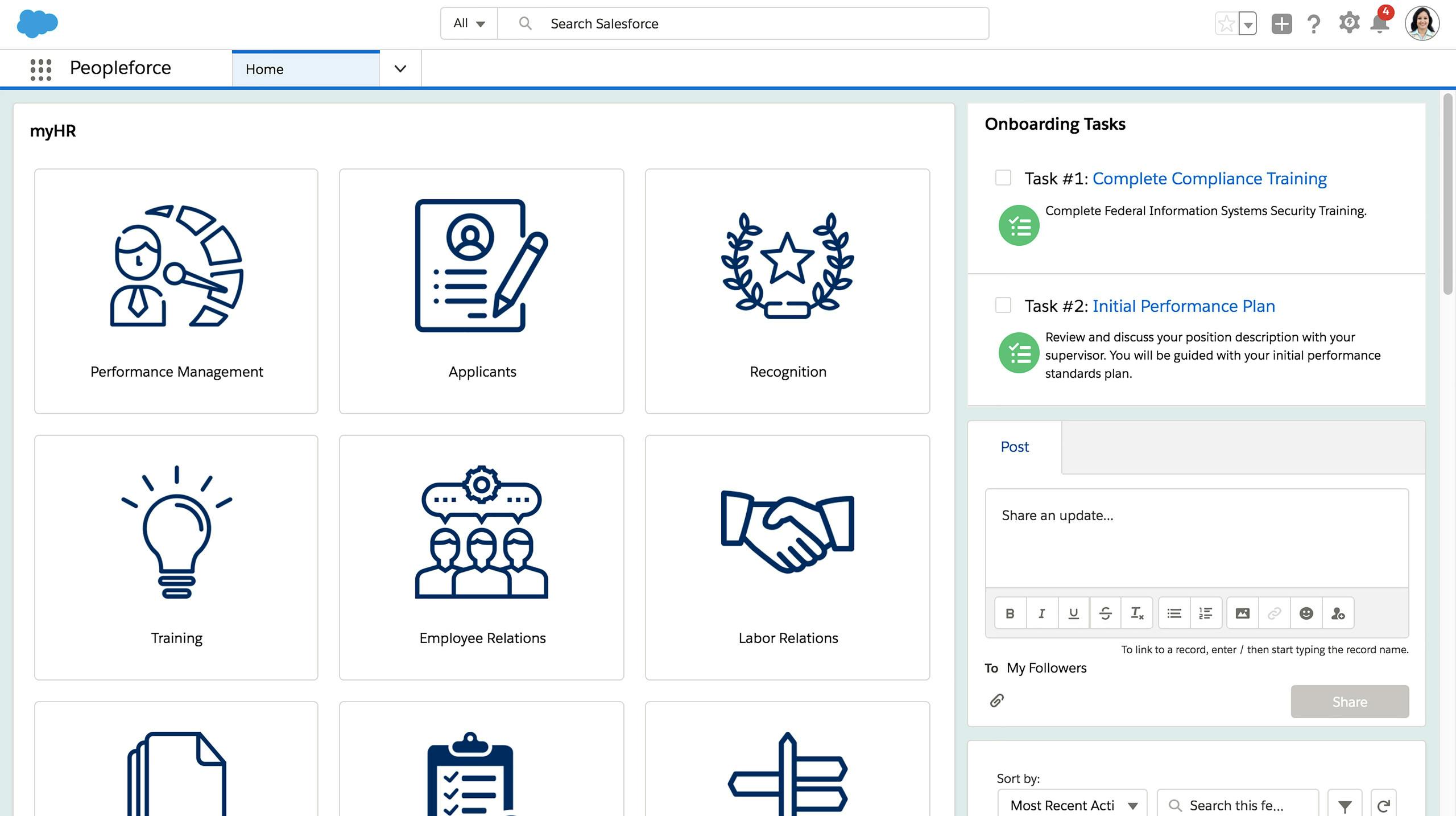Open the Recognition tile
The image size is (1456, 816).
(788, 291)
